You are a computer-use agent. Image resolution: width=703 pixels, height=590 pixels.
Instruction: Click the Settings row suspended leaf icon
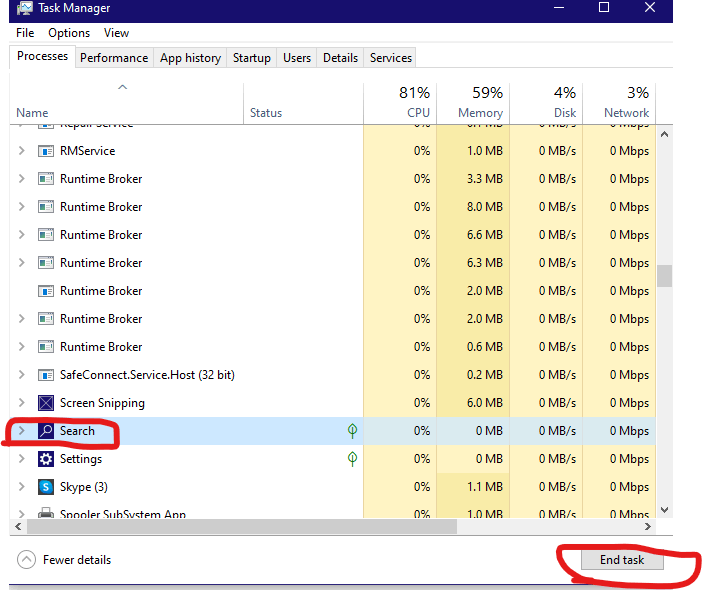tap(352, 459)
